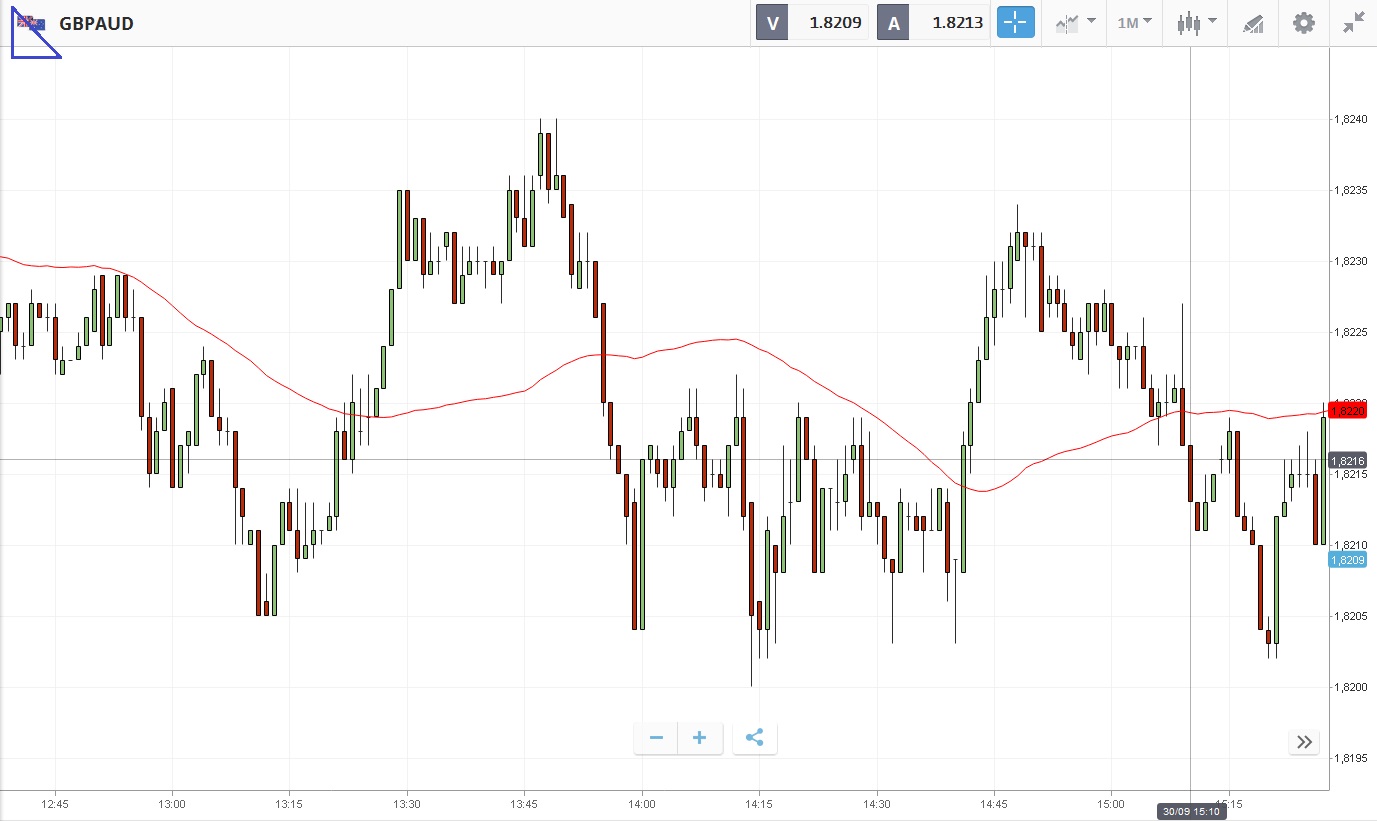Click the 30/09 15:10 time marker

[1190, 810]
